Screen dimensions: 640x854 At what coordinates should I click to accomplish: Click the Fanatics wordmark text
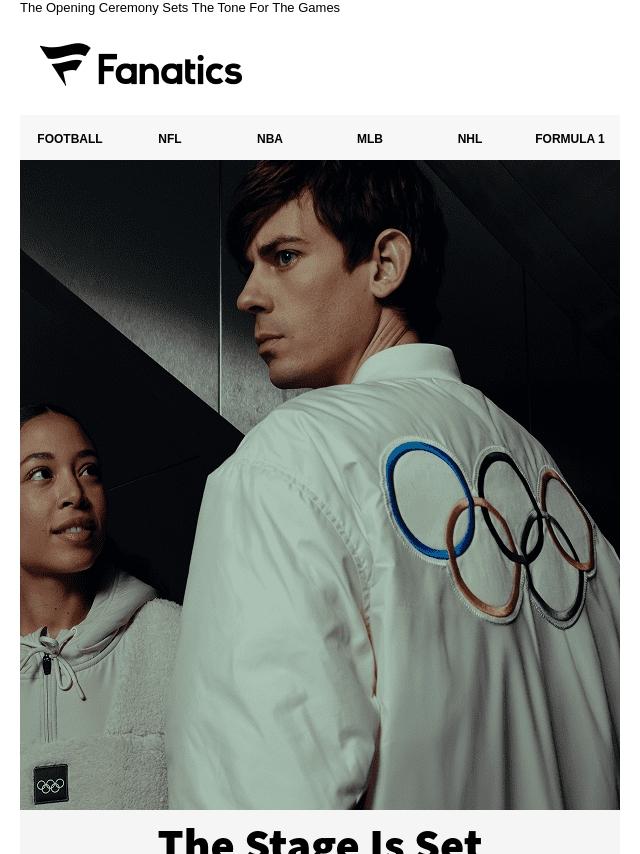pyautogui.click(x=170, y=70)
